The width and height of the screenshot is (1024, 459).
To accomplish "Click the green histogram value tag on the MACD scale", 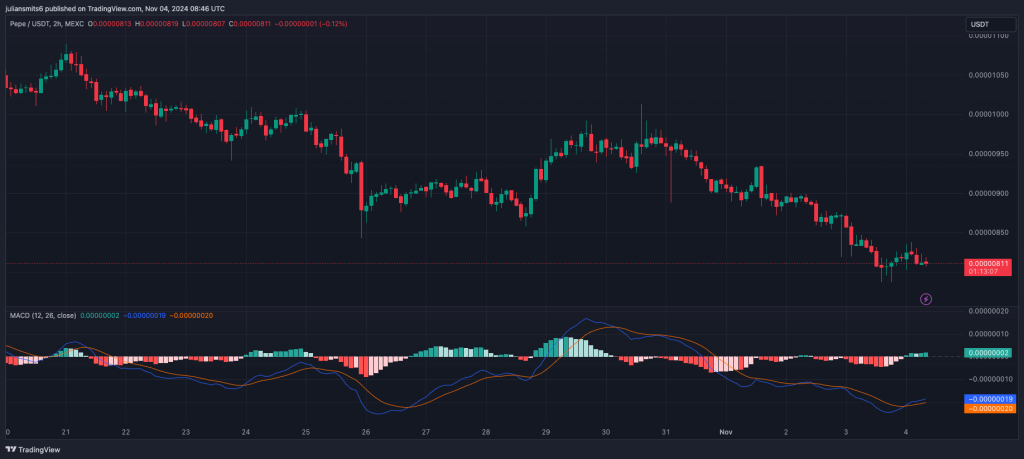I will tap(987, 353).
